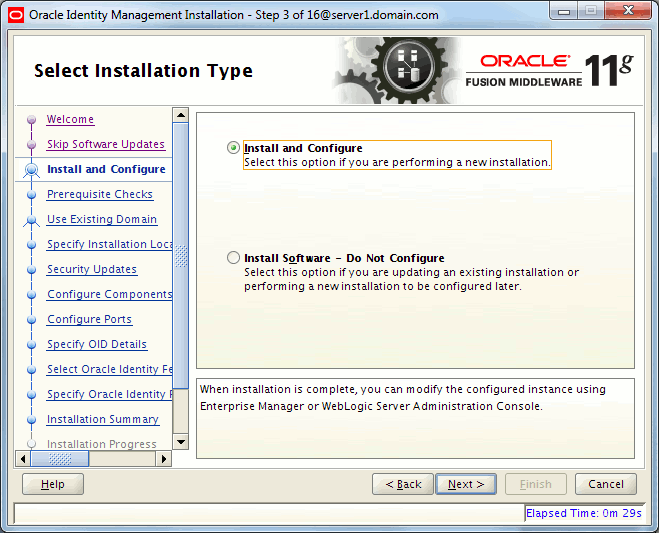
Task: Click the Select Installation Type heading
Action: coord(143,71)
